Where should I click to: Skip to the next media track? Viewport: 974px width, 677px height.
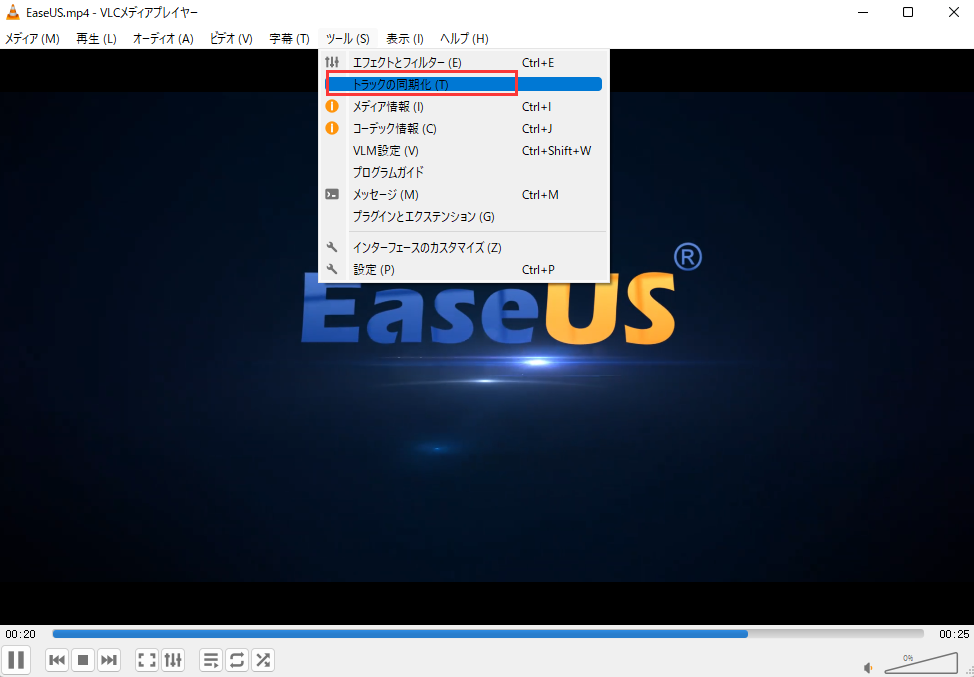click(x=109, y=660)
